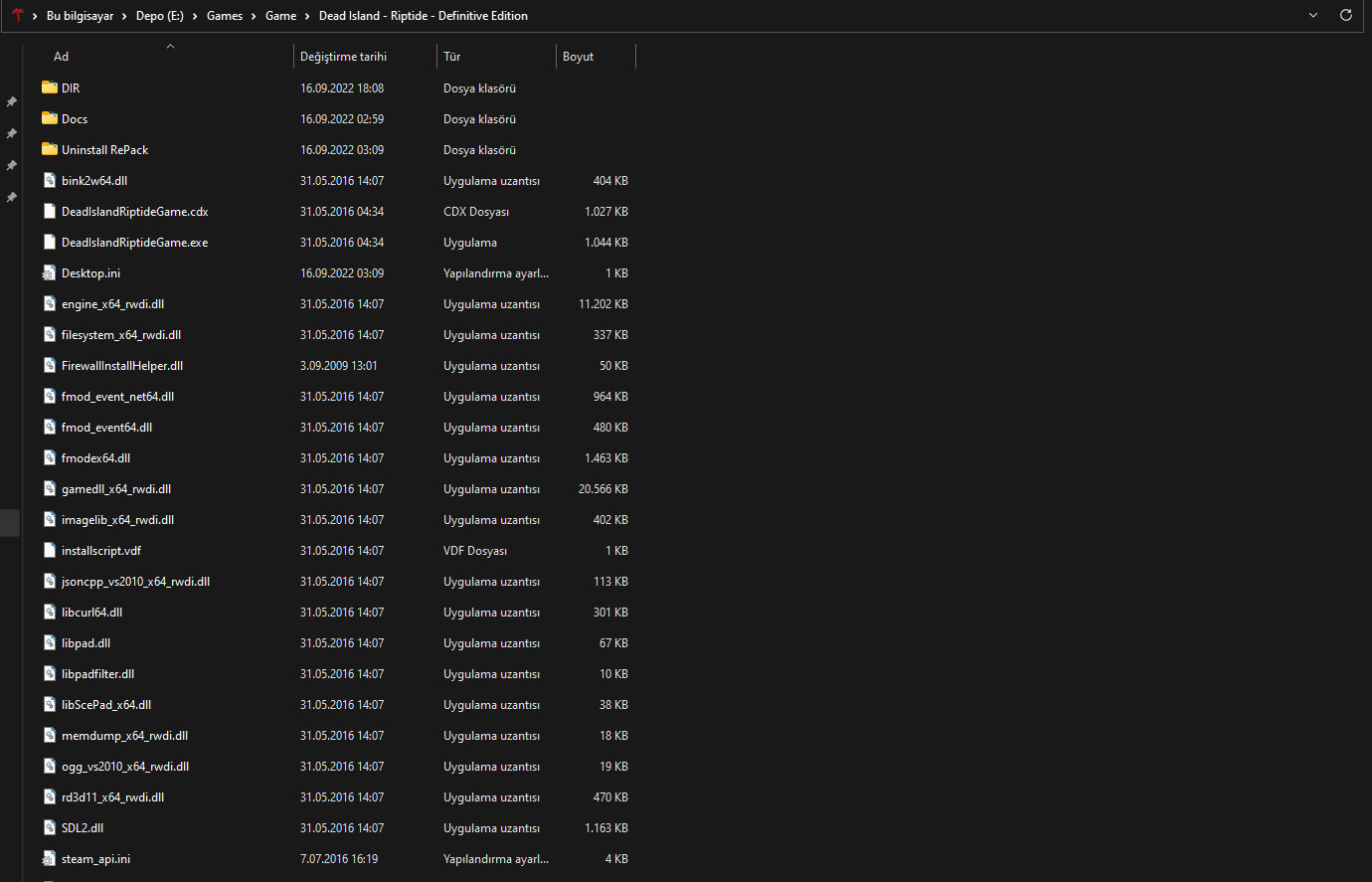Select the VDF Dosyası type cell
This screenshot has height=882, width=1372.
[475, 550]
